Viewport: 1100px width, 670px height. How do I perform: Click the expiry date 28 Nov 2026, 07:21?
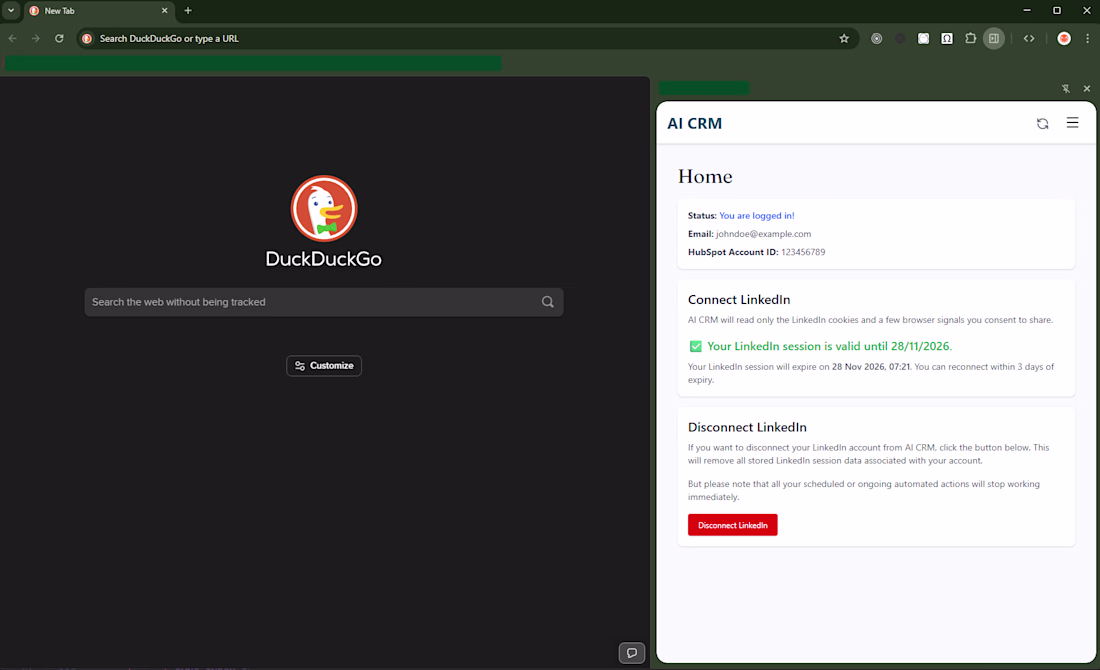(x=871, y=367)
